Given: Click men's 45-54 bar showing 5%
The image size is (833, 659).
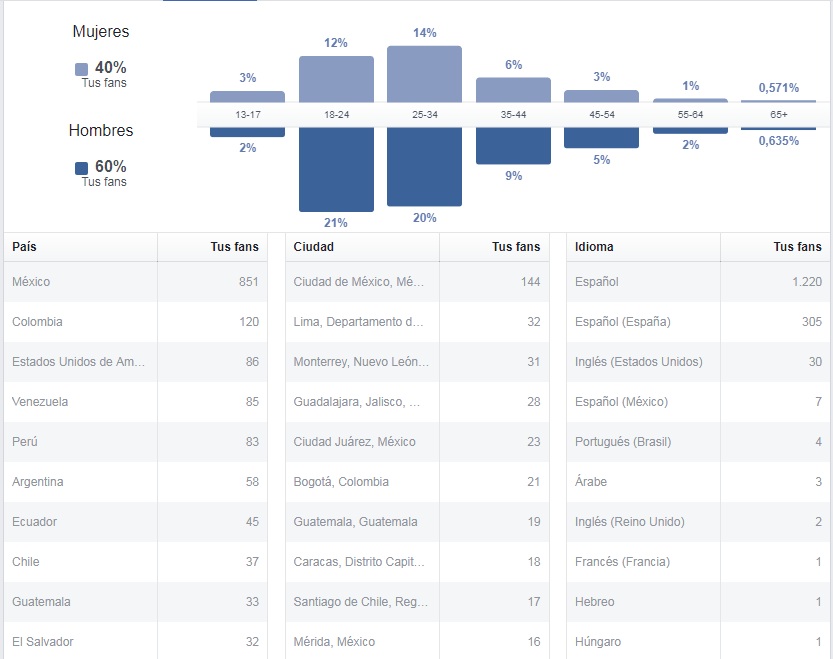Looking at the screenshot, I should [601, 137].
